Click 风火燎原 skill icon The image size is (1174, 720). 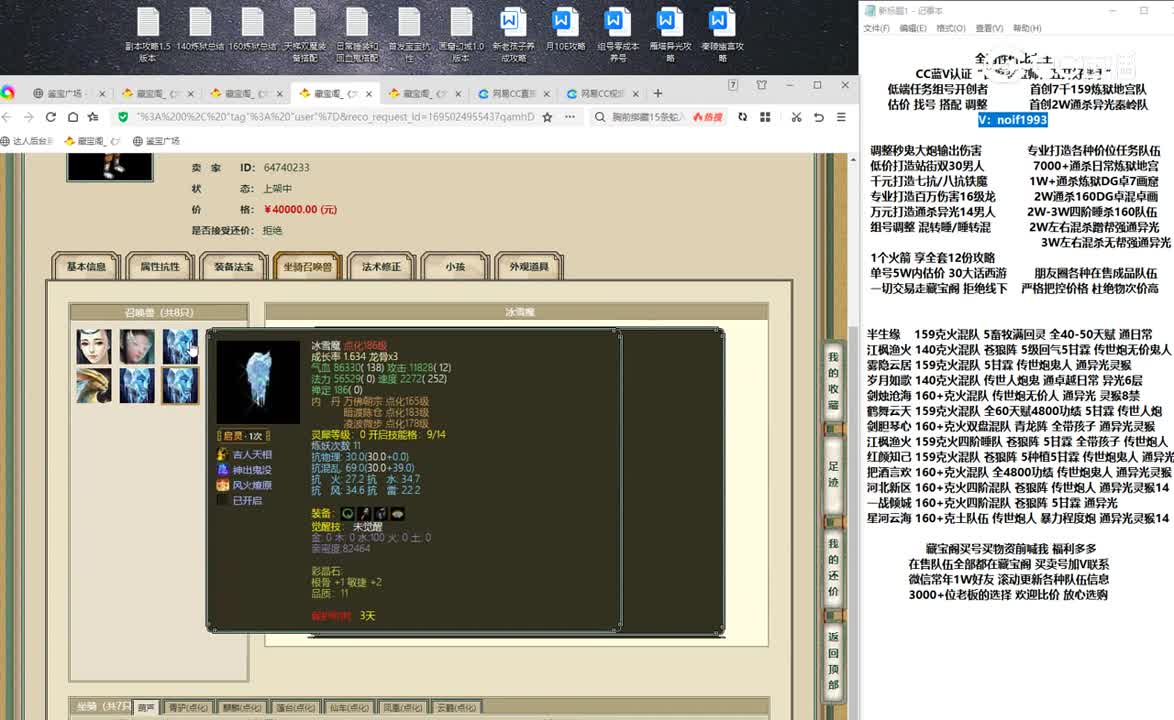(x=222, y=485)
